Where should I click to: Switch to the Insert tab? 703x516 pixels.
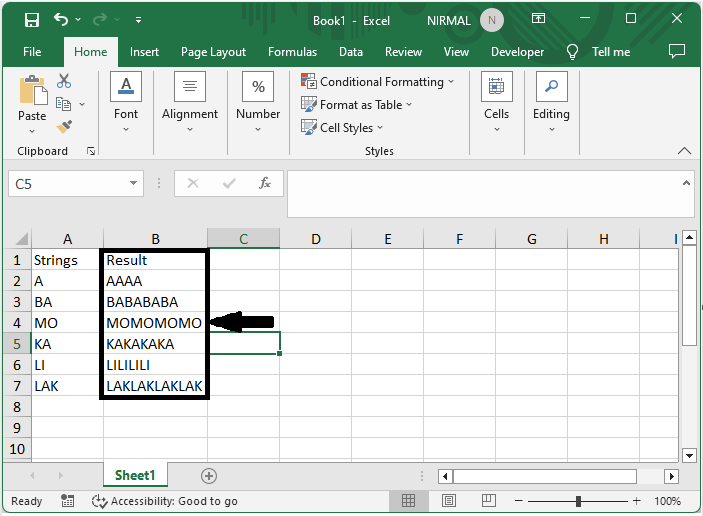[x=144, y=52]
